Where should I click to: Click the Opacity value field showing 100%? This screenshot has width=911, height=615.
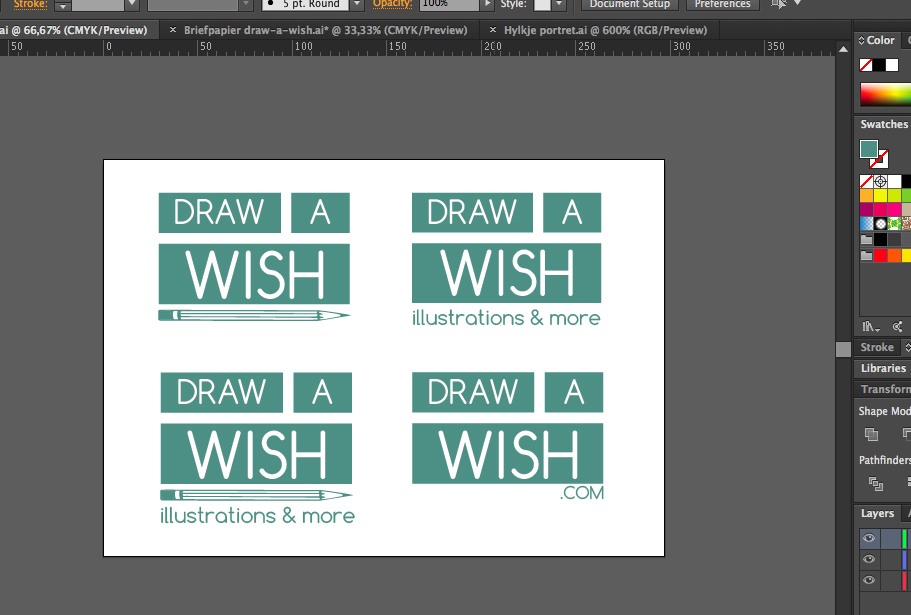(449, 4)
